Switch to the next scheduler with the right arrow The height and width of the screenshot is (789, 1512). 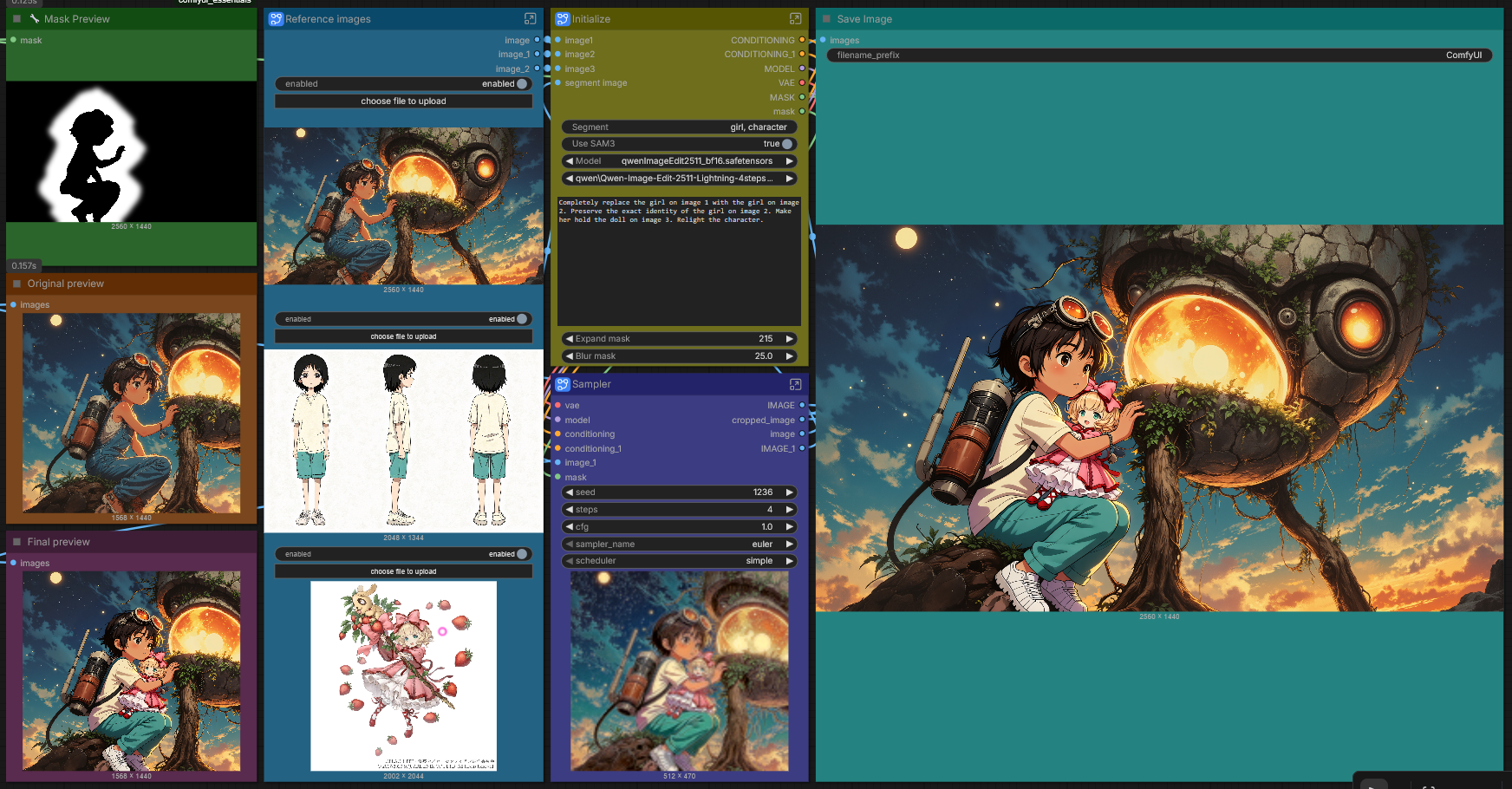(790, 561)
